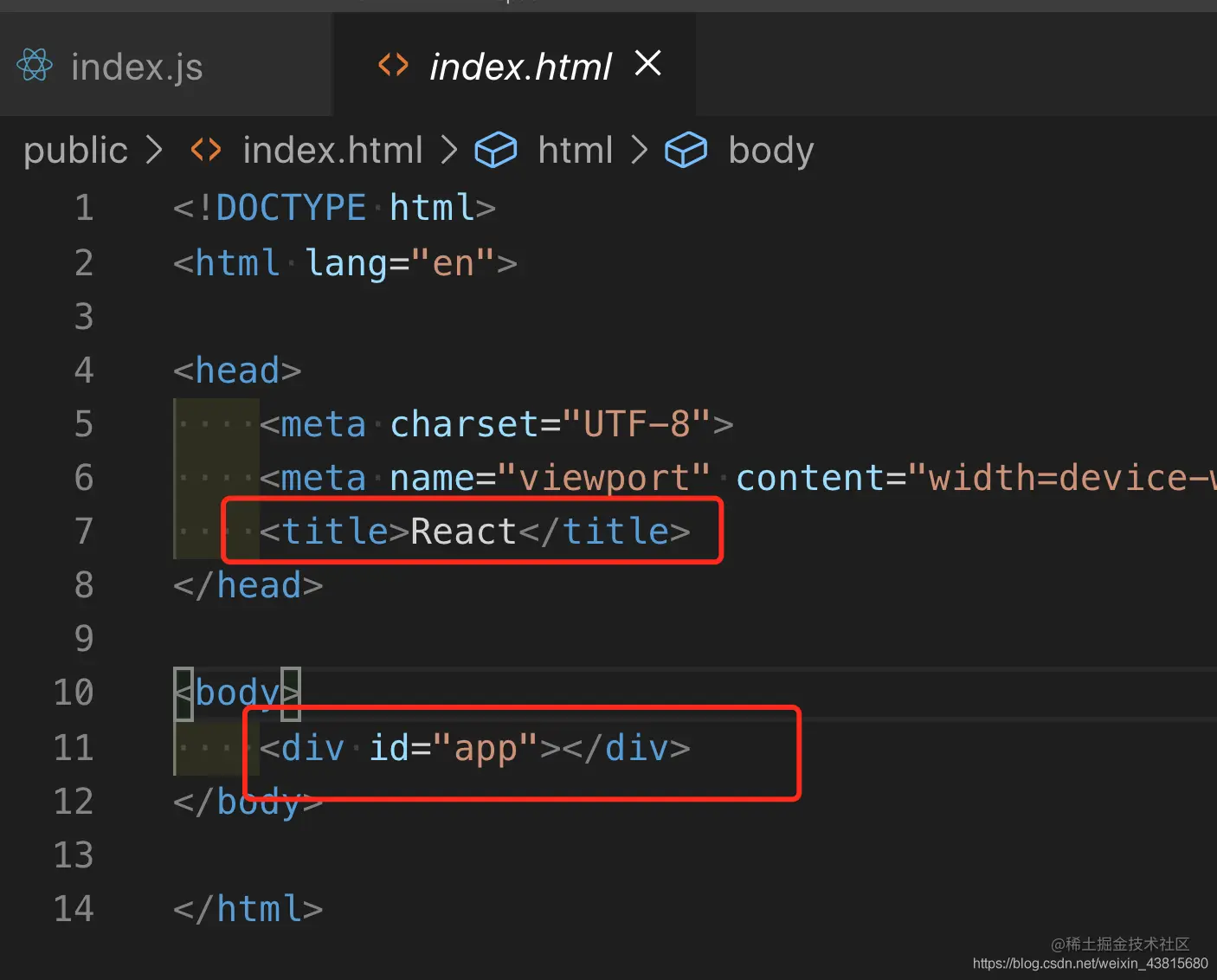Click line number 7 in gutter
The image size is (1217, 980).
pos(84,532)
